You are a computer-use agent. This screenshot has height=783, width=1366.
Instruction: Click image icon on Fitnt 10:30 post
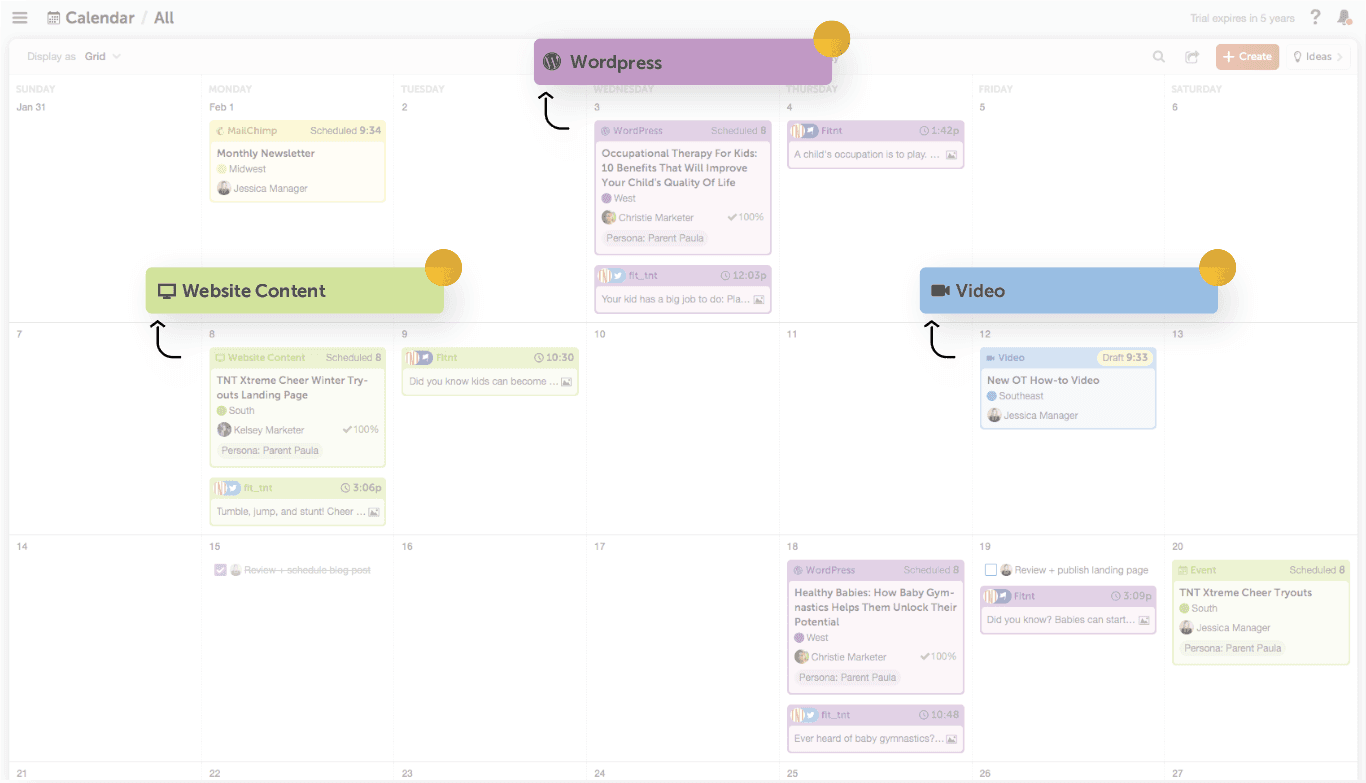click(566, 381)
